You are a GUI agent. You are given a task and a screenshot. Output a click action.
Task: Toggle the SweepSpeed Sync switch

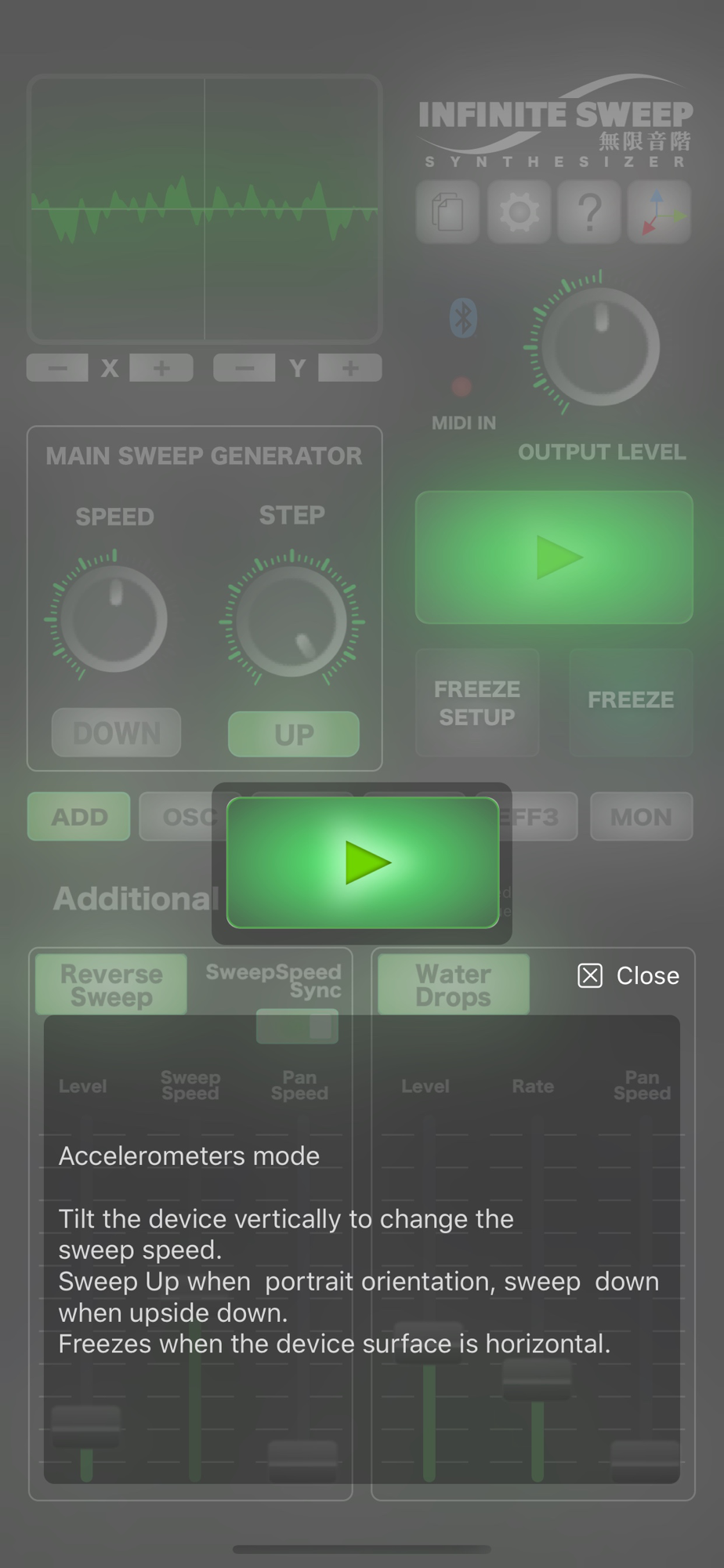coord(297,1025)
